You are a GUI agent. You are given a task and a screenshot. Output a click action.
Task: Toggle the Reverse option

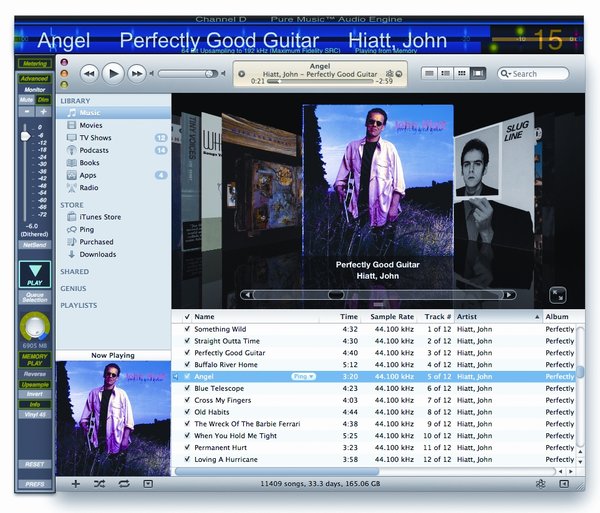(35, 374)
